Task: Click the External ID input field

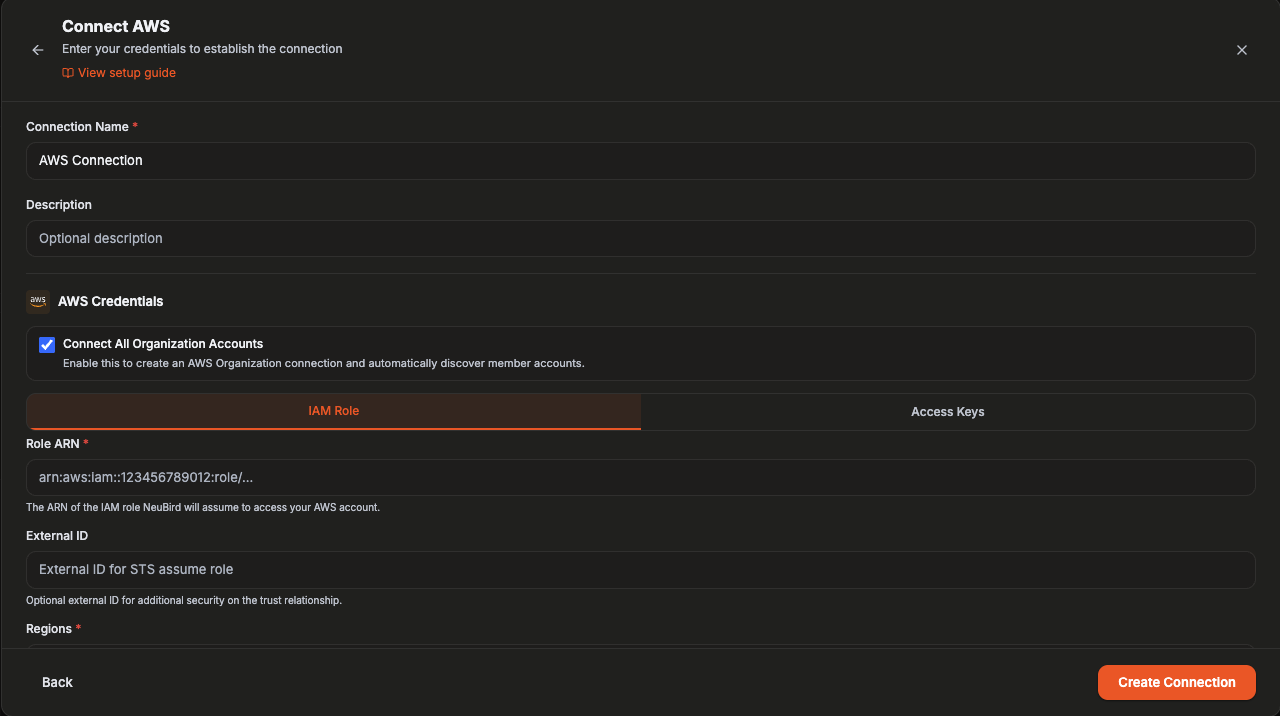Action: click(x=640, y=569)
